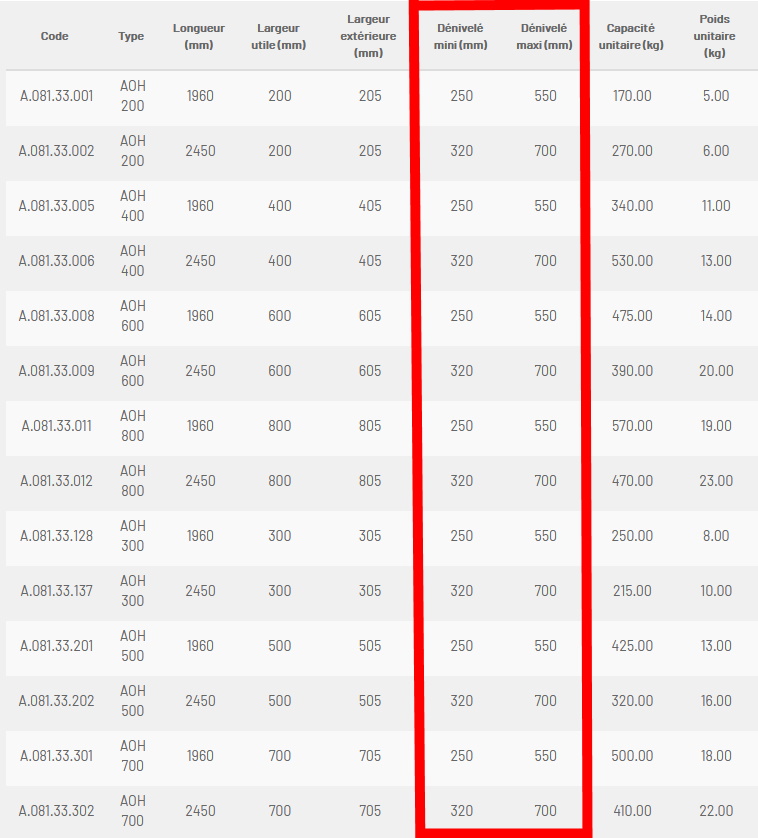Click the Largeur utile (mm) header
The height and width of the screenshot is (838, 758).
click(279, 36)
